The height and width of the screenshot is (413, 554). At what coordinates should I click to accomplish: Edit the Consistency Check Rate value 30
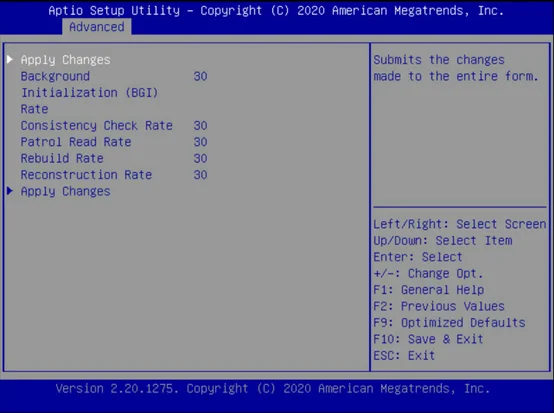tap(200, 125)
